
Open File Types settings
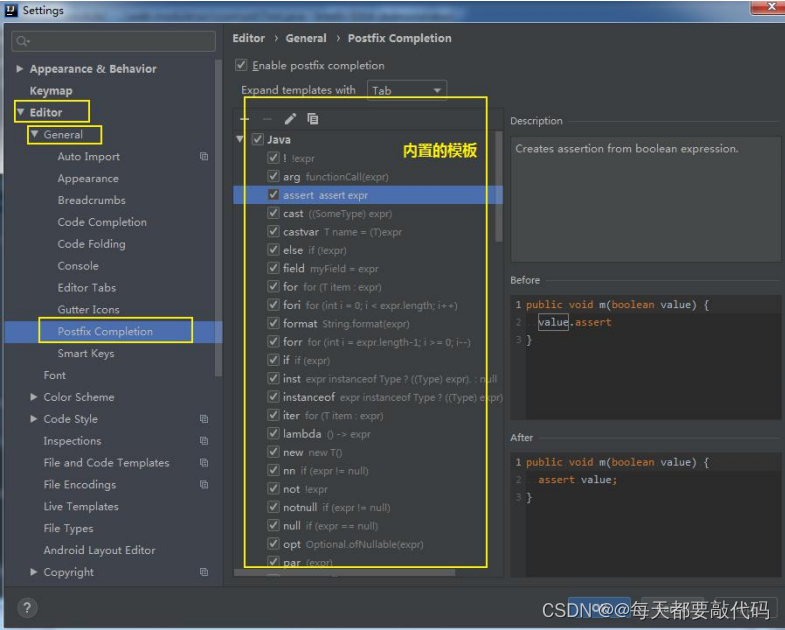pos(68,528)
